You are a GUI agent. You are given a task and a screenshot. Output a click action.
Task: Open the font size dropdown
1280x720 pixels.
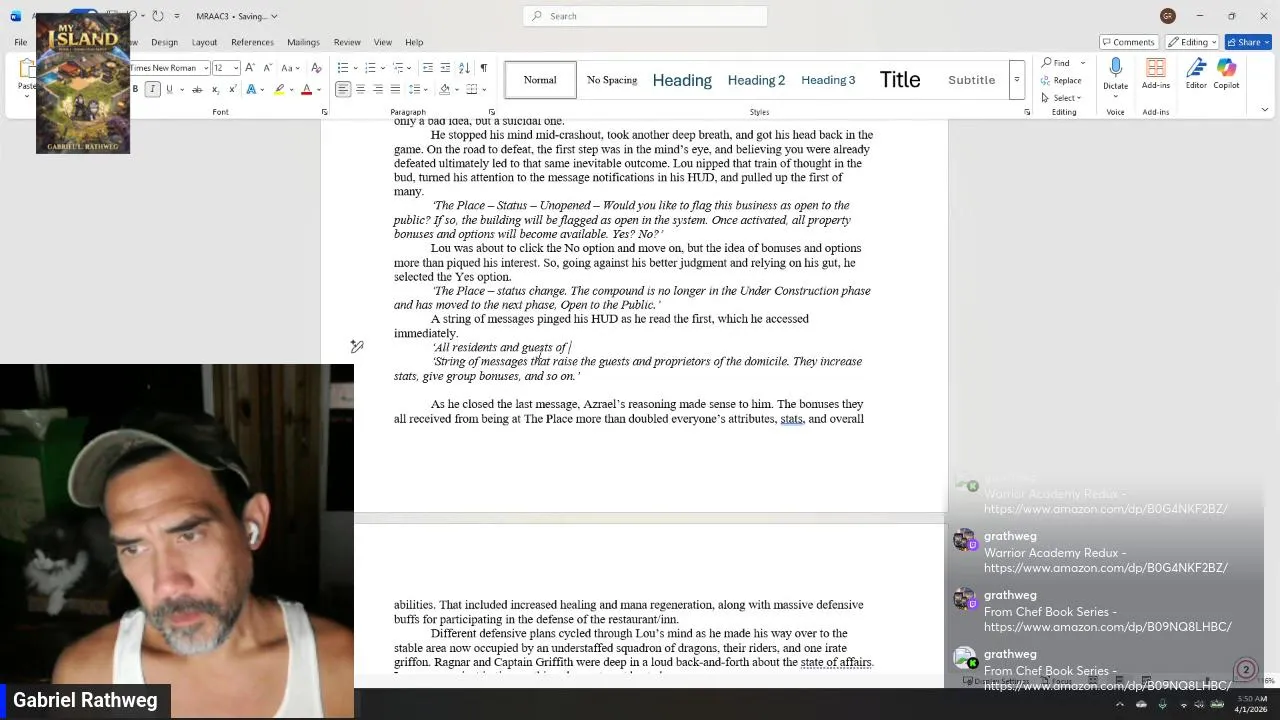236,68
